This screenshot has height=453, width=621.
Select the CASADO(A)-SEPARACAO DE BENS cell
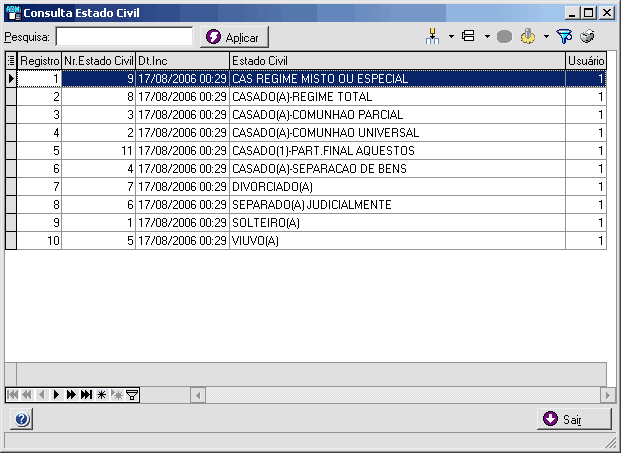point(398,169)
